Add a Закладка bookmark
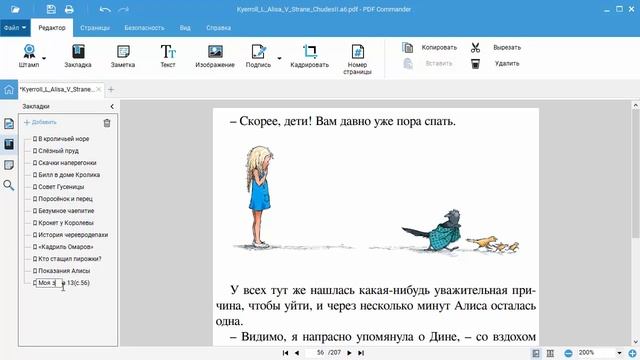 coord(78,56)
